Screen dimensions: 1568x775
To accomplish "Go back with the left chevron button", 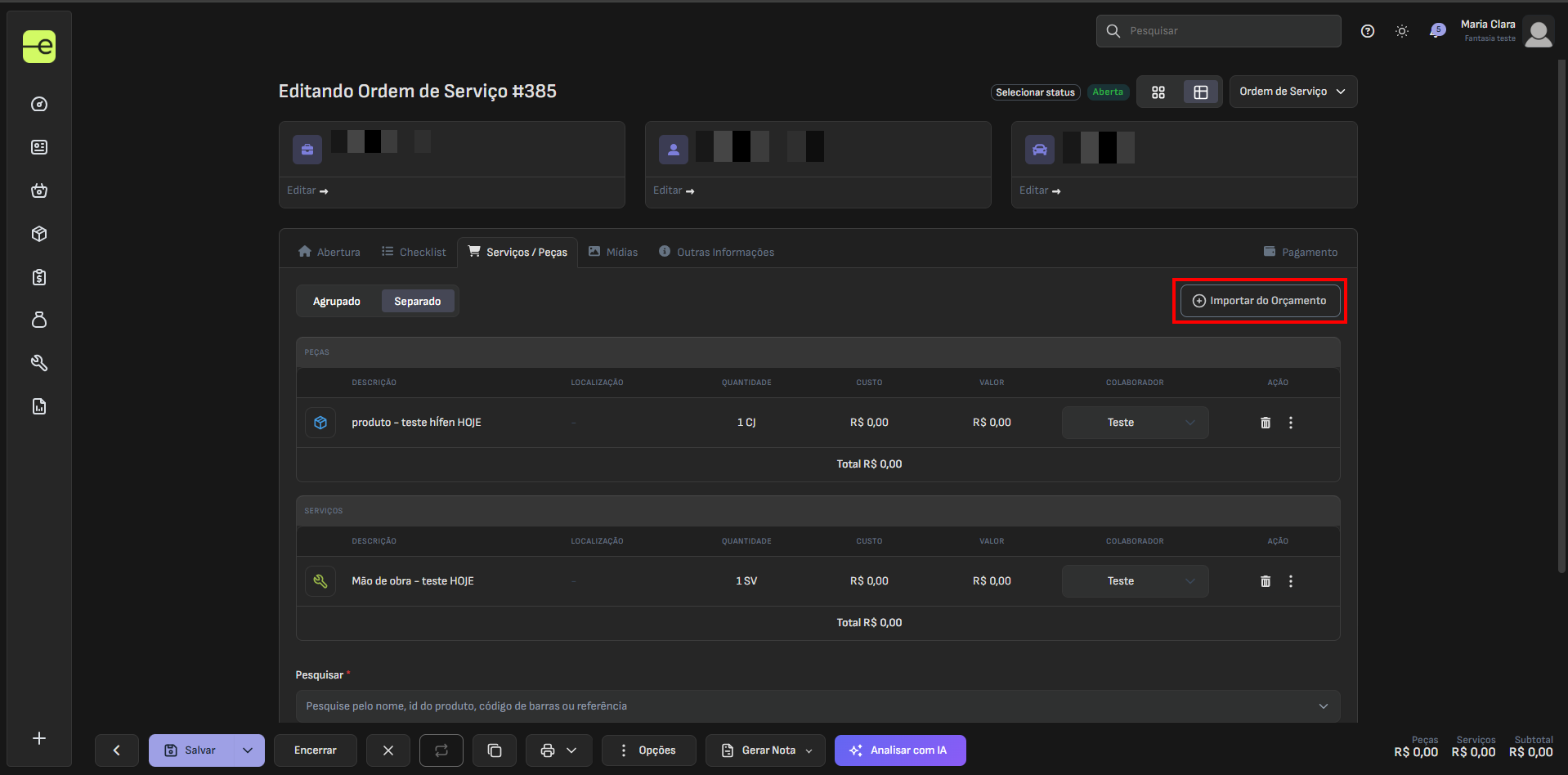I will [x=116, y=750].
